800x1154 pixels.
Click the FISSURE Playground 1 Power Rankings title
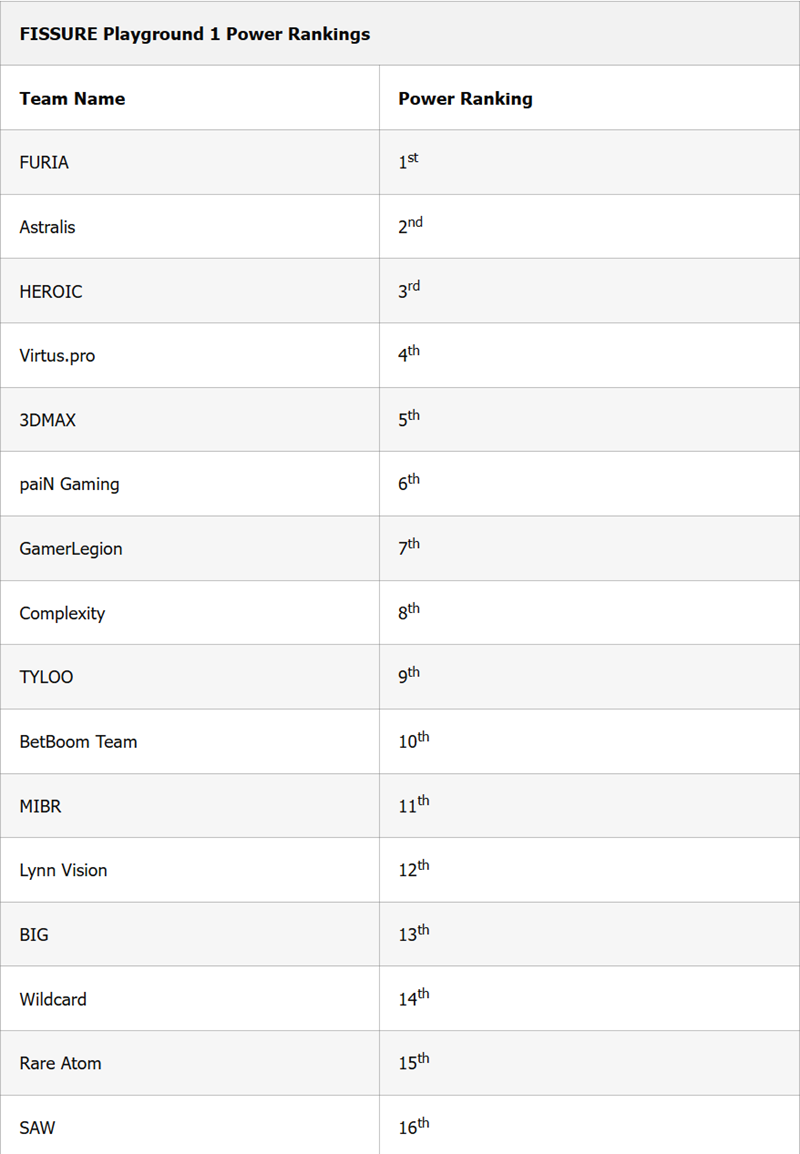[194, 34]
